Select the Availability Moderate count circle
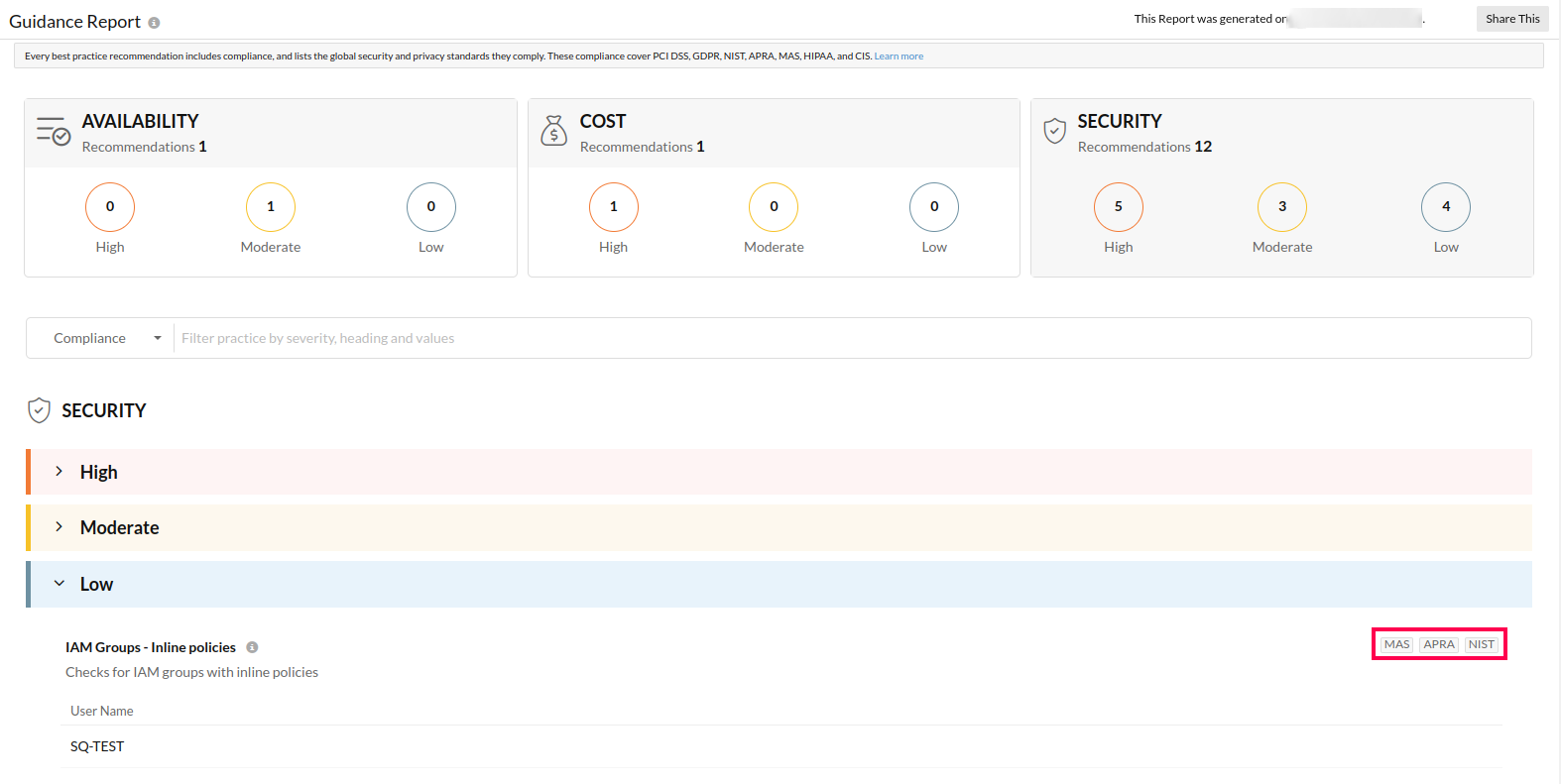The width and height of the screenshot is (1561, 784). pyautogui.click(x=270, y=207)
